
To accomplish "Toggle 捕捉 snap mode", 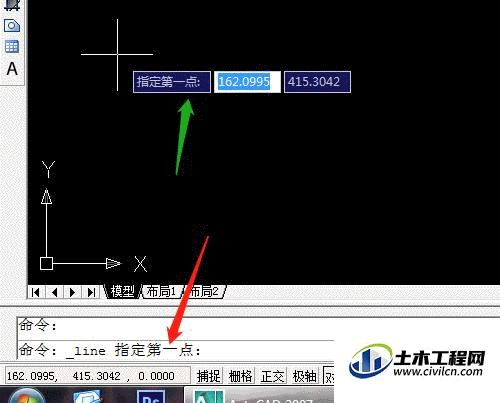I will 209,376.
